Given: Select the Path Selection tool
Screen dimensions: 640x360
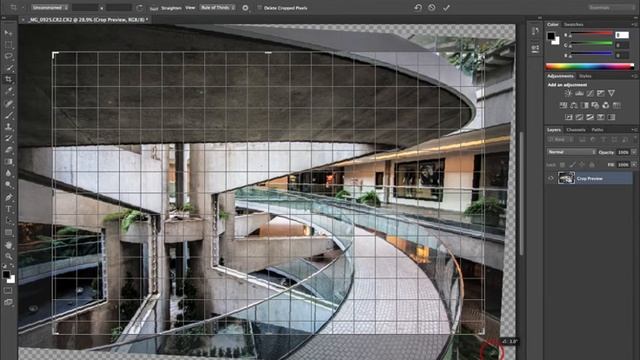Looking at the screenshot, I should (x=8, y=221).
